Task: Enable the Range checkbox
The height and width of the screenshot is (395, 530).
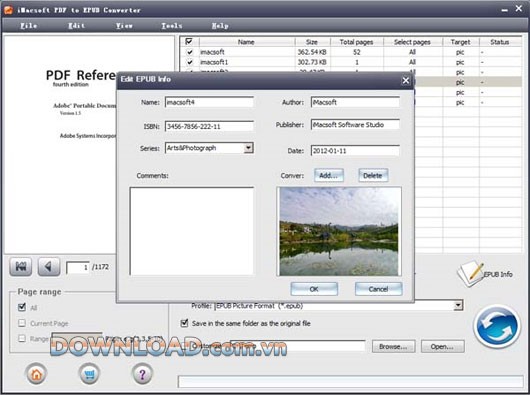Action: pos(22,338)
